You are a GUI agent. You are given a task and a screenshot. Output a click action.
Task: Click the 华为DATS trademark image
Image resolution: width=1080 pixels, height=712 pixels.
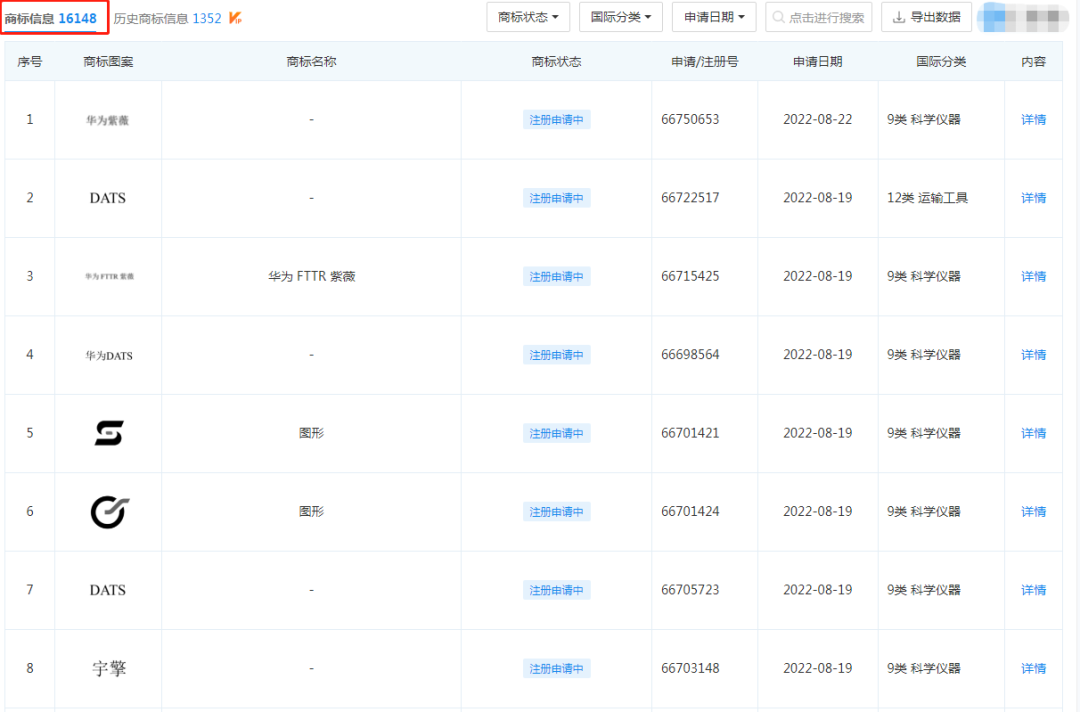pyautogui.click(x=109, y=356)
